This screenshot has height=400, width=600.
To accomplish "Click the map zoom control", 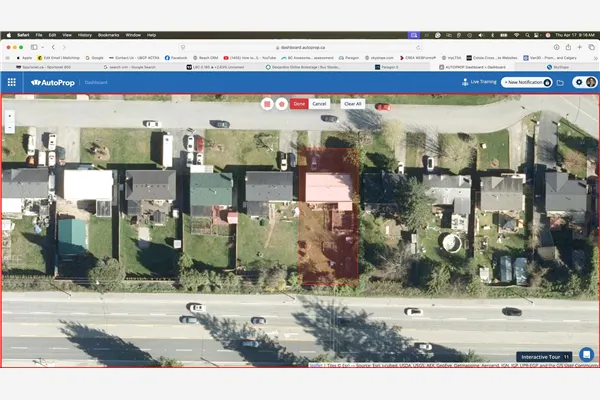I will (10, 120).
